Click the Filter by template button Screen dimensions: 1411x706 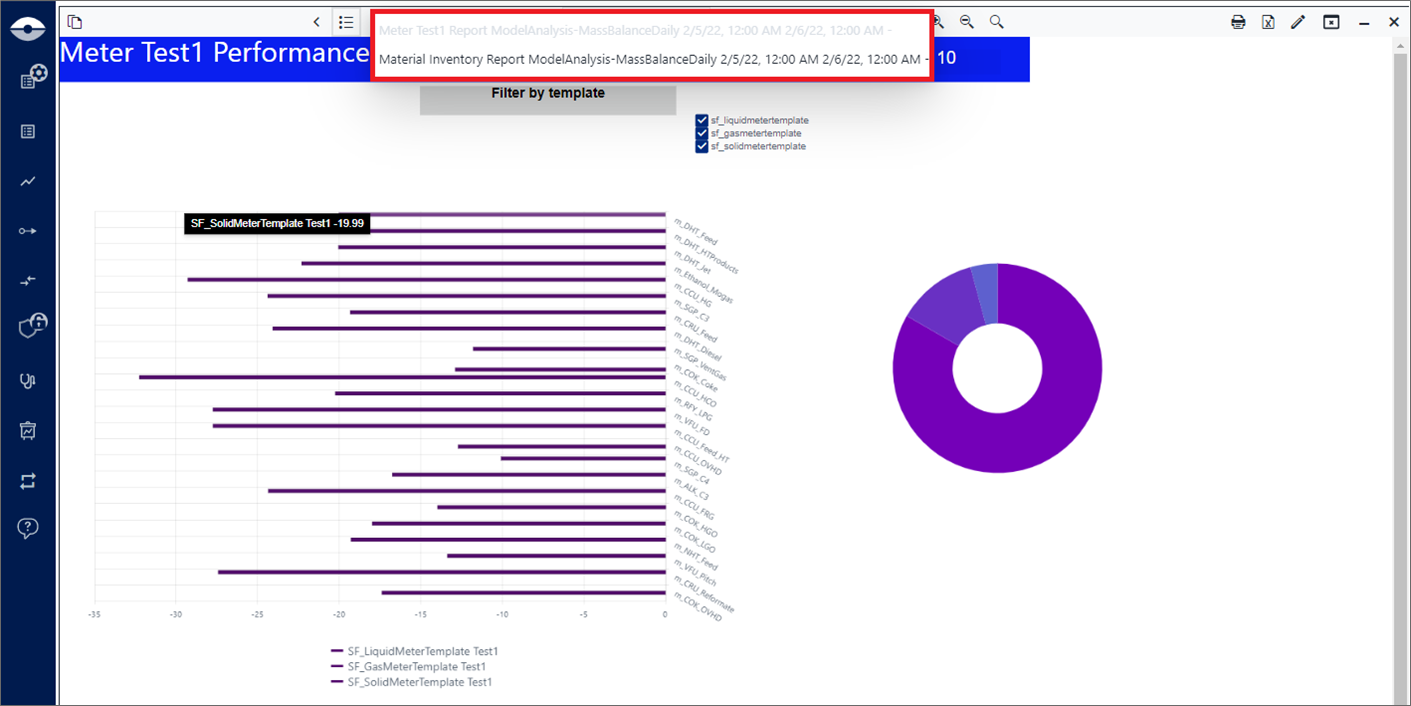(548, 94)
